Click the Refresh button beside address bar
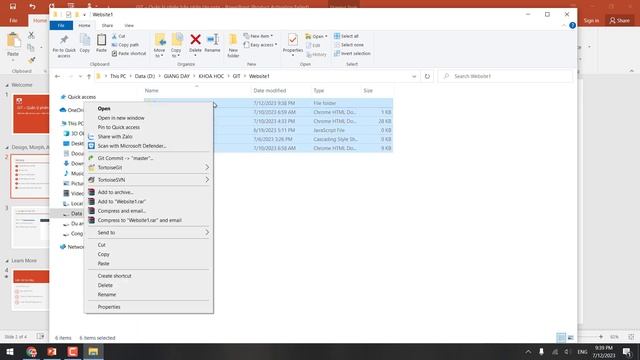Screen dimensions: 640x360 point(427,76)
